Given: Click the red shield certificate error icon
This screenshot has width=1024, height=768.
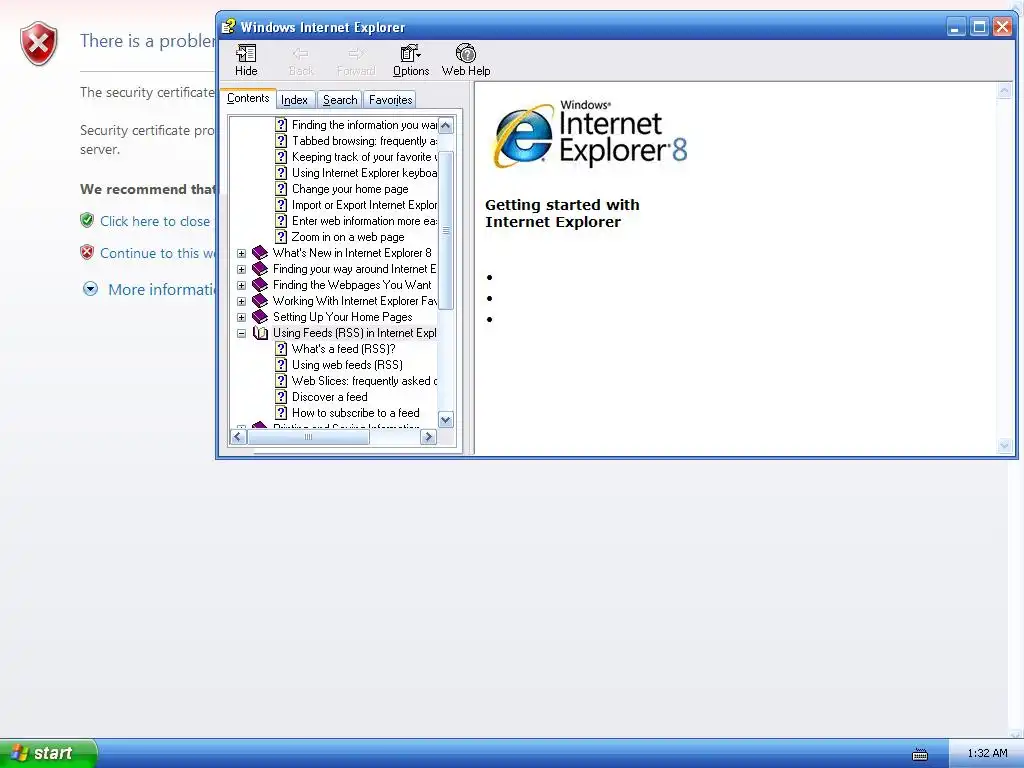Looking at the screenshot, I should [x=39, y=44].
